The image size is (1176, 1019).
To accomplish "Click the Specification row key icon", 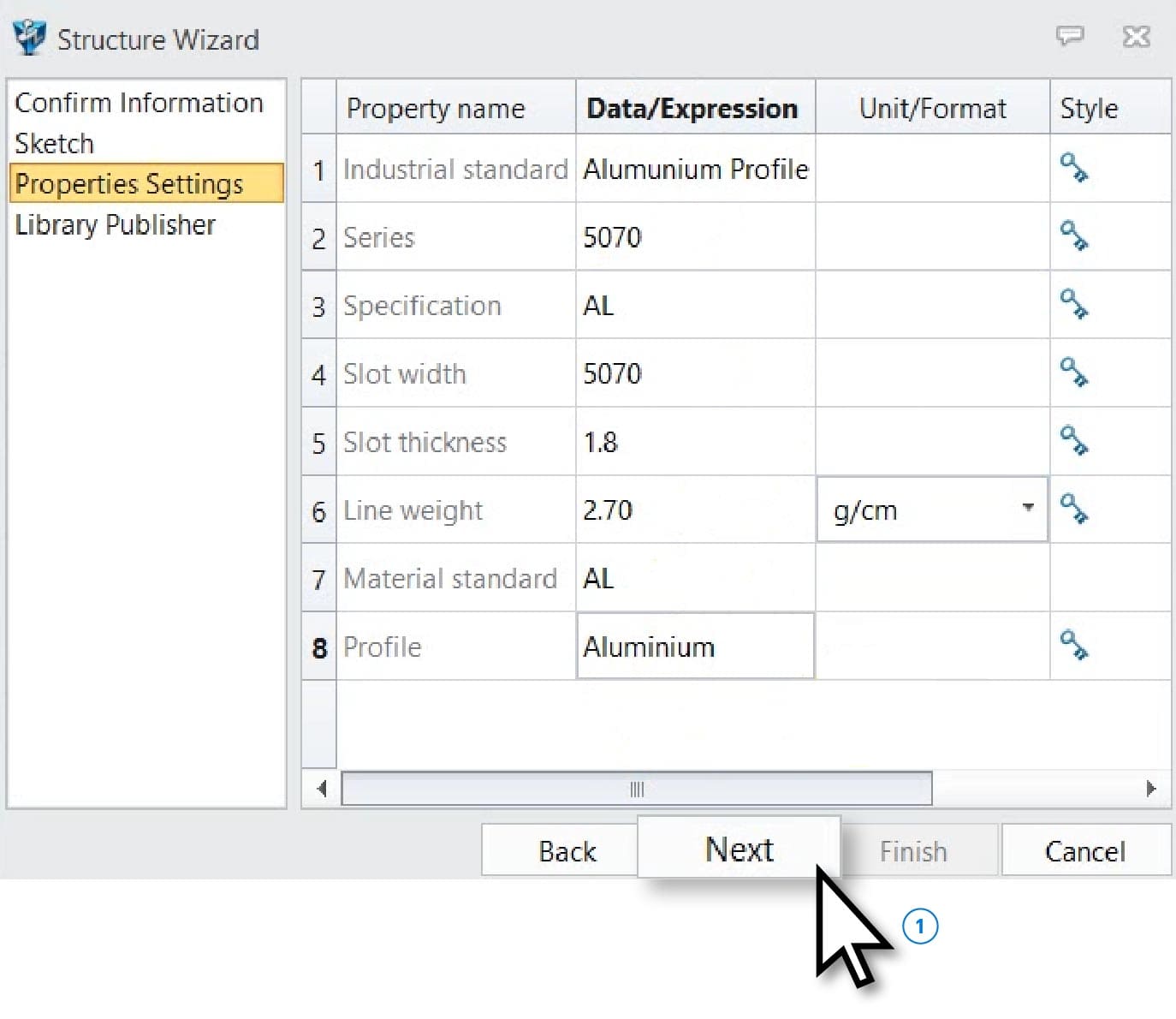I will tap(1073, 304).
